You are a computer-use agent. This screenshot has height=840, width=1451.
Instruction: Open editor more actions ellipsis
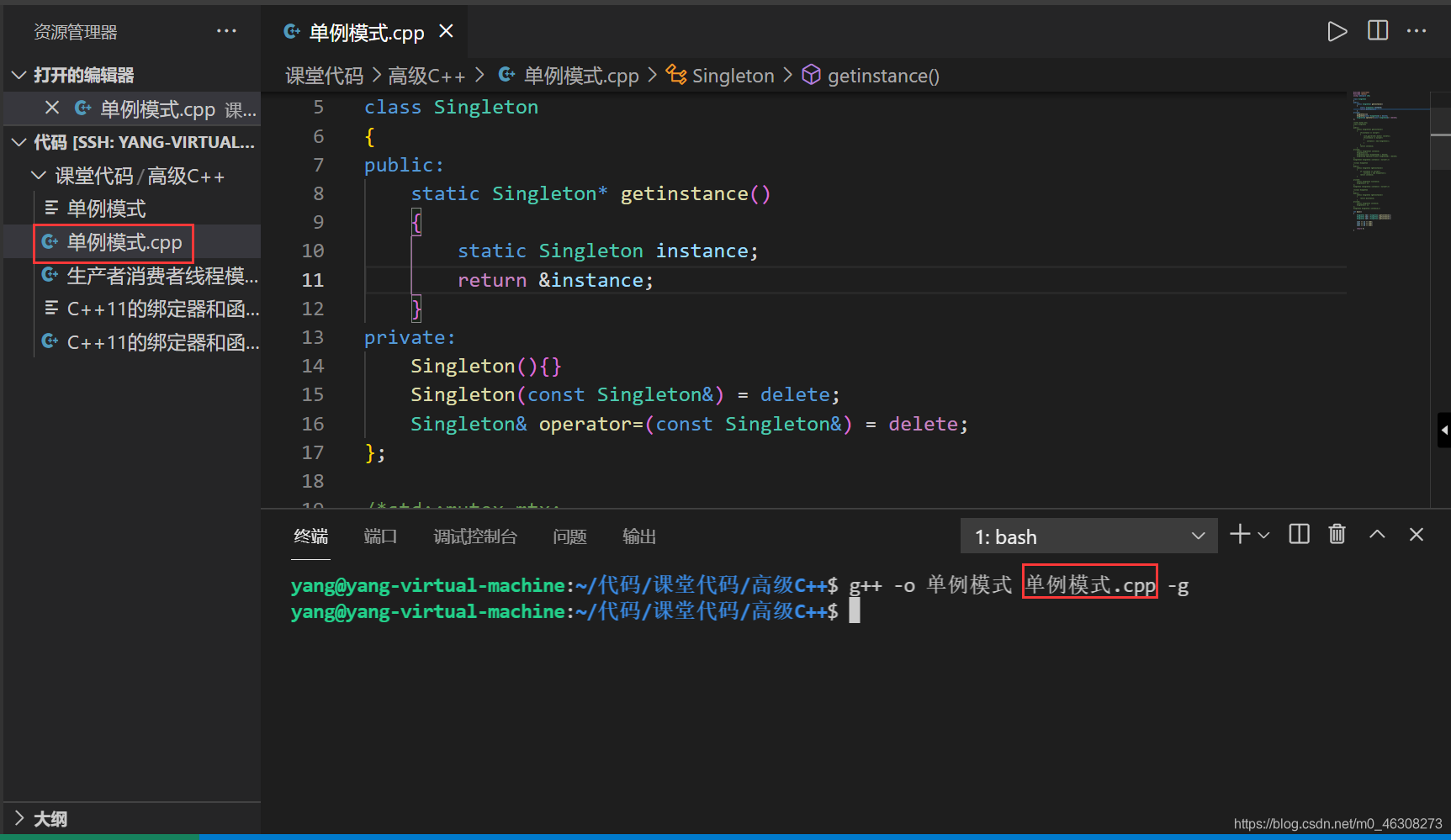click(1417, 31)
